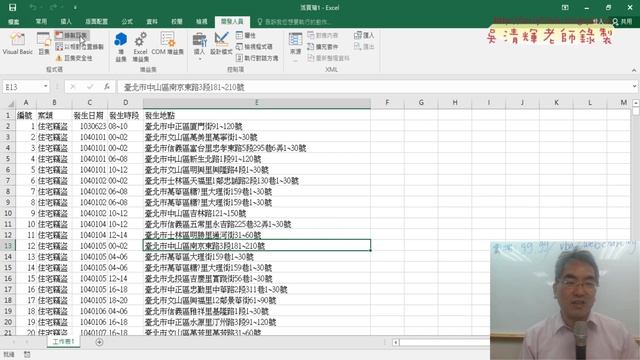
Task: Open the Visual Basic editor
Action: click(x=18, y=44)
